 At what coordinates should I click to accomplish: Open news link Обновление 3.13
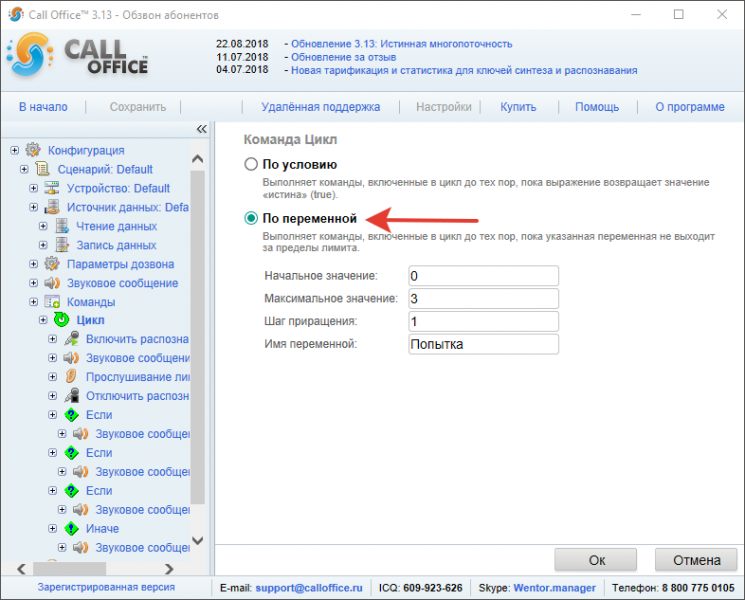(x=401, y=44)
